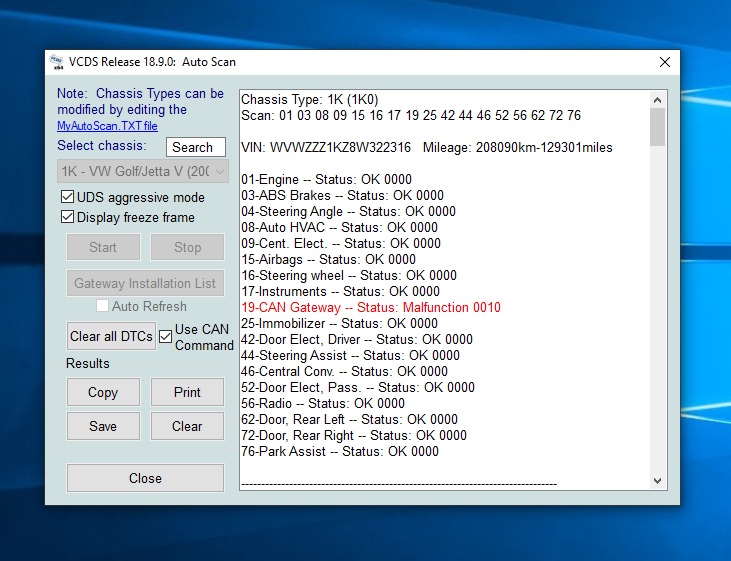This screenshot has height=561, width=731.
Task: Open the MyAutoScan.TXT file link
Action: (x=107, y=126)
